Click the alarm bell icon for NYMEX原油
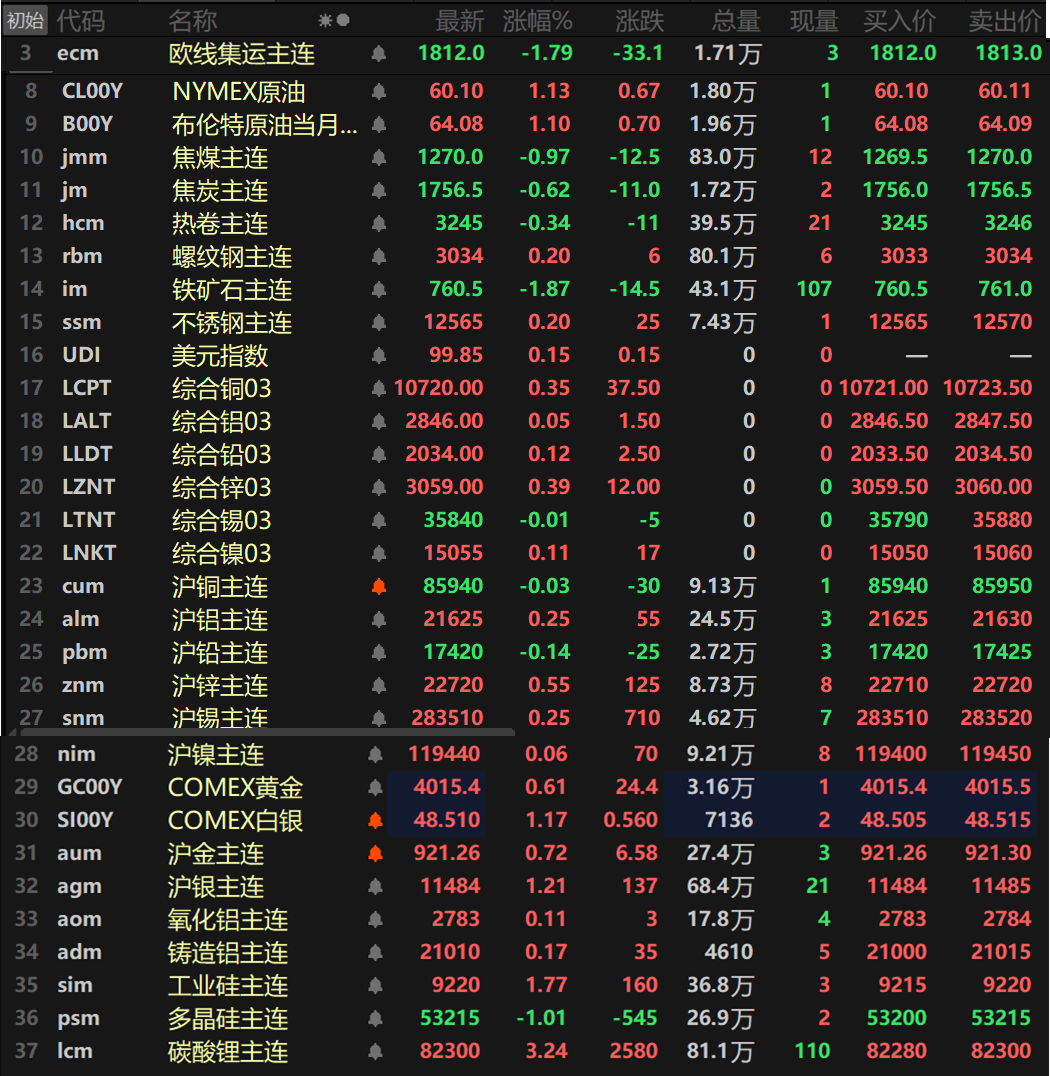1050x1076 pixels. (x=377, y=91)
